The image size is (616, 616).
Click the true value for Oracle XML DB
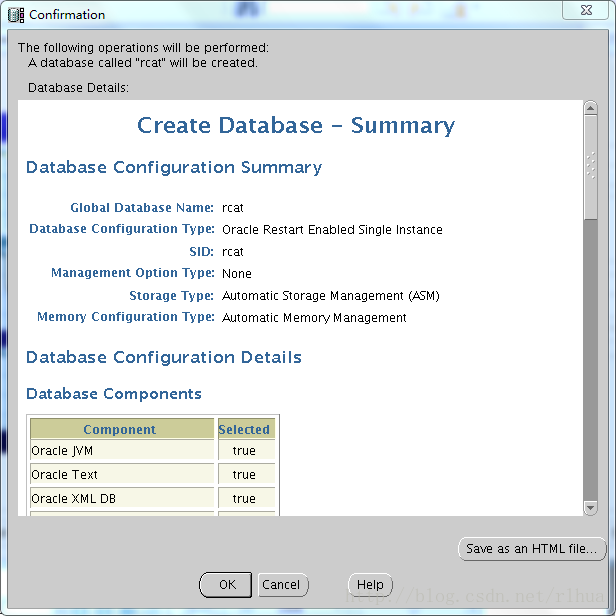point(246,499)
